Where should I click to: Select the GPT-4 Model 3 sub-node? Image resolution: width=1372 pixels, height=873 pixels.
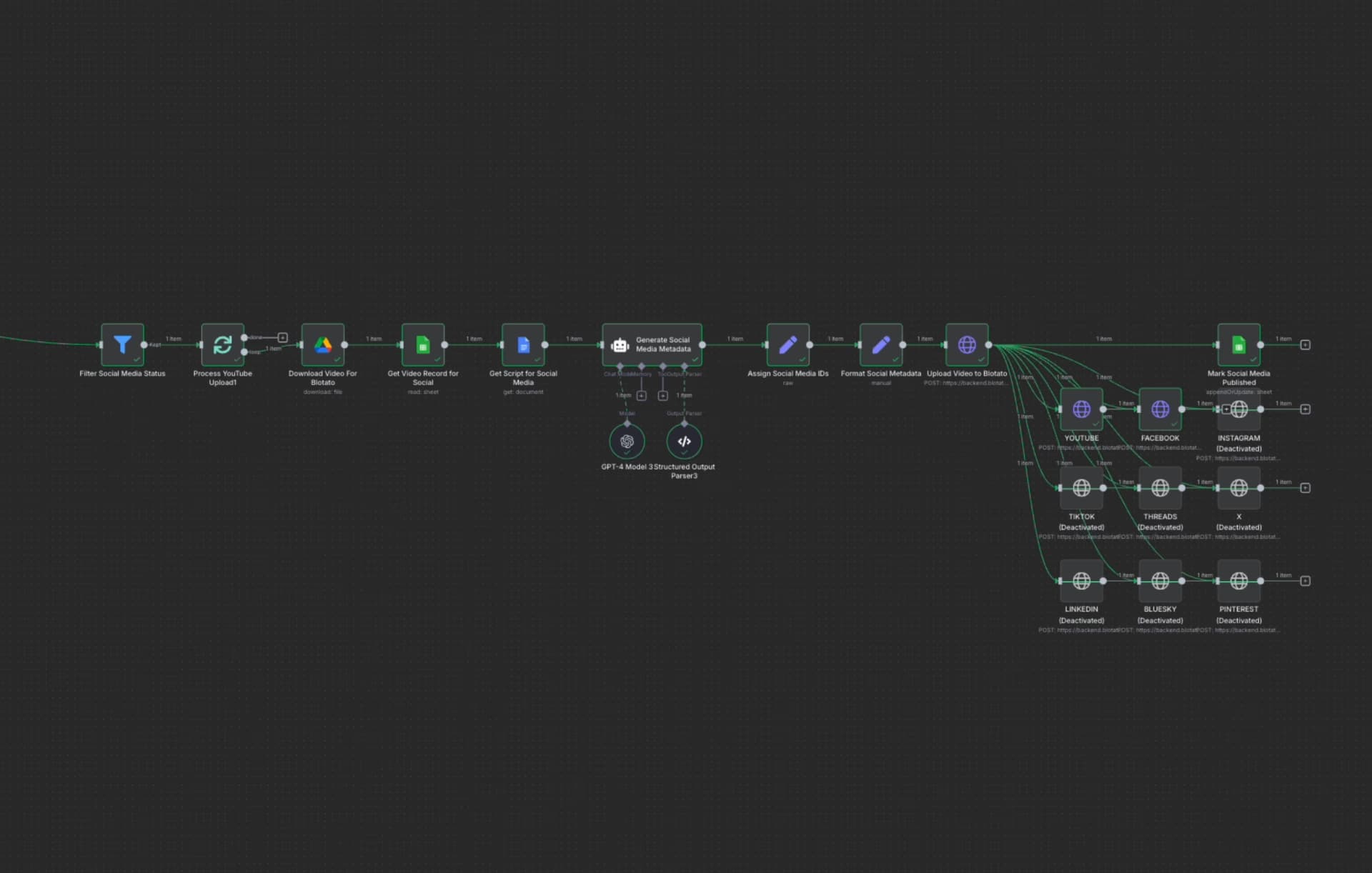coord(627,442)
